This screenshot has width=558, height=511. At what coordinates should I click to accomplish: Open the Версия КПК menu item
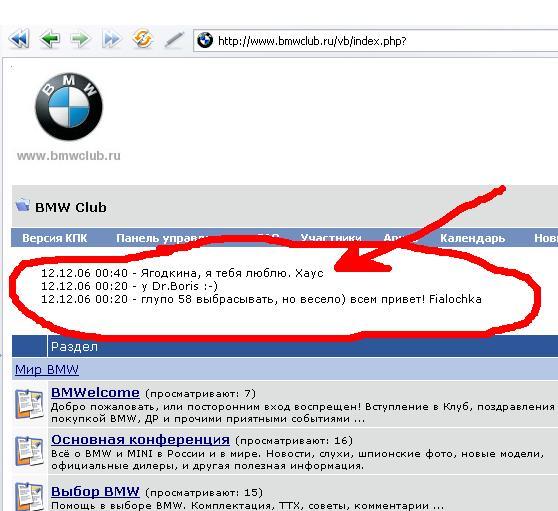tap(54, 238)
